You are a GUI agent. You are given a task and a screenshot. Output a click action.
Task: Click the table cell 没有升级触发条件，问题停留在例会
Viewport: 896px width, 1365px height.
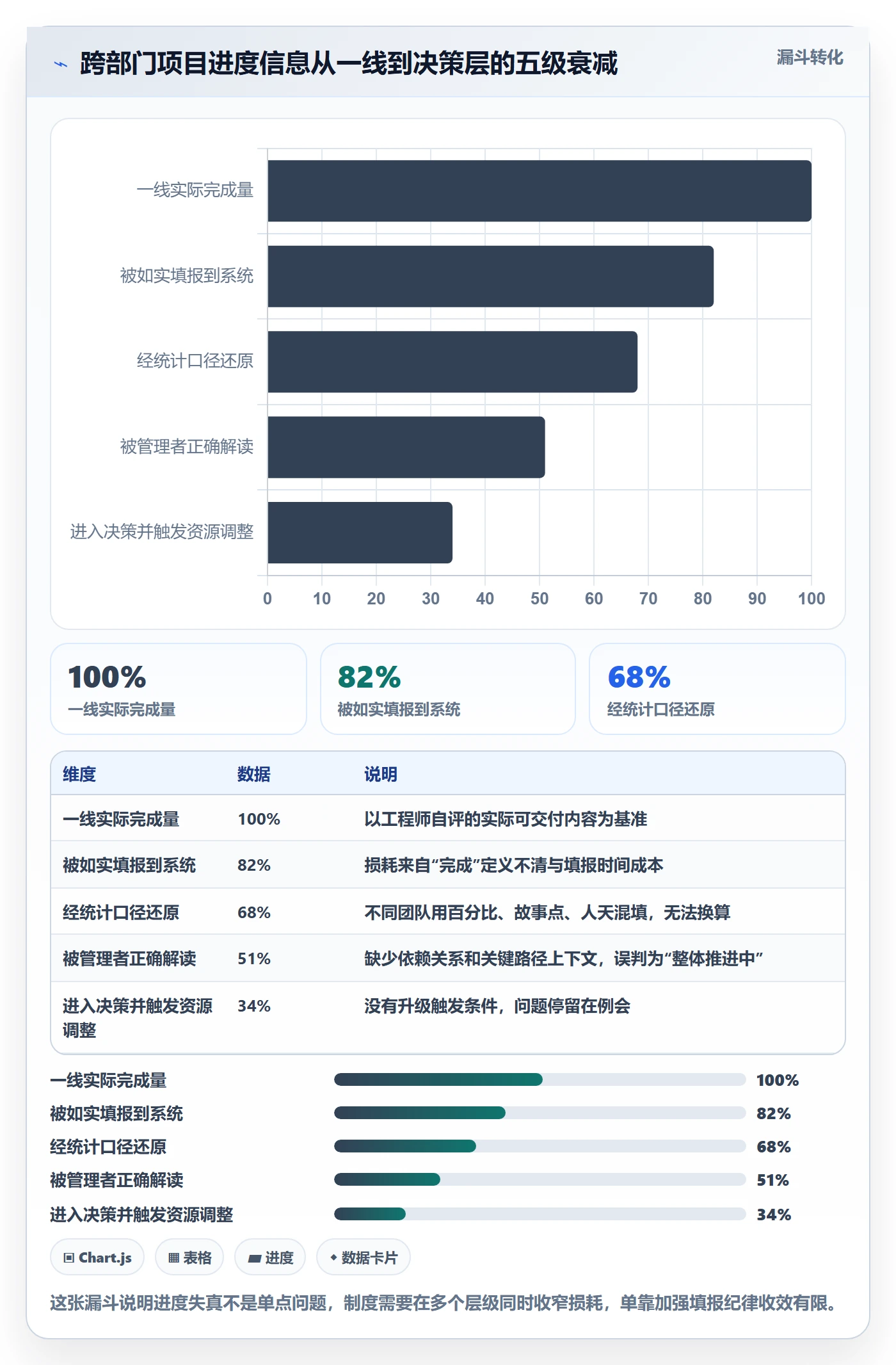(497, 1006)
